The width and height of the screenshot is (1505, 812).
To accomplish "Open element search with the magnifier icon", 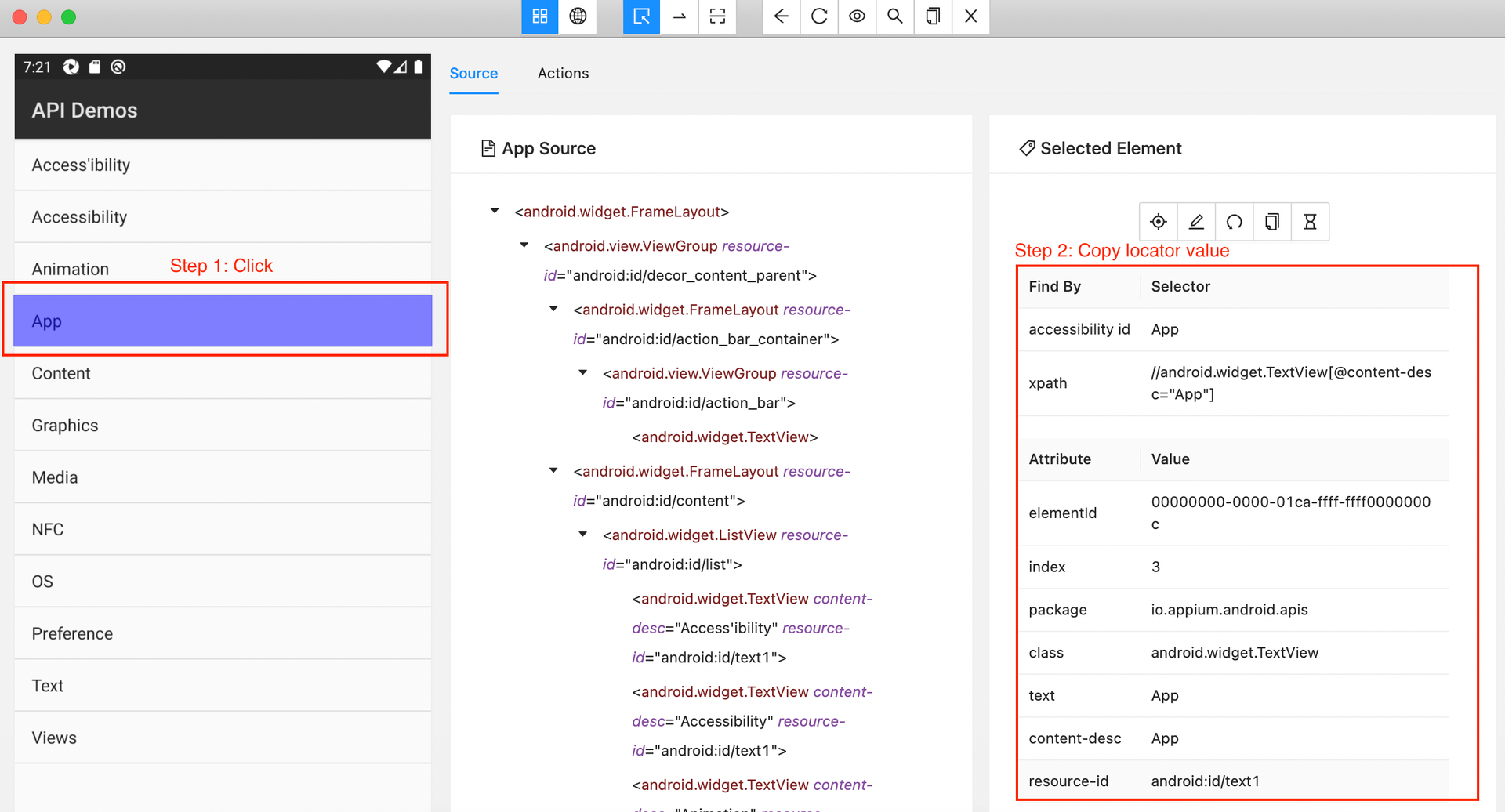I will click(x=894, y=17).
